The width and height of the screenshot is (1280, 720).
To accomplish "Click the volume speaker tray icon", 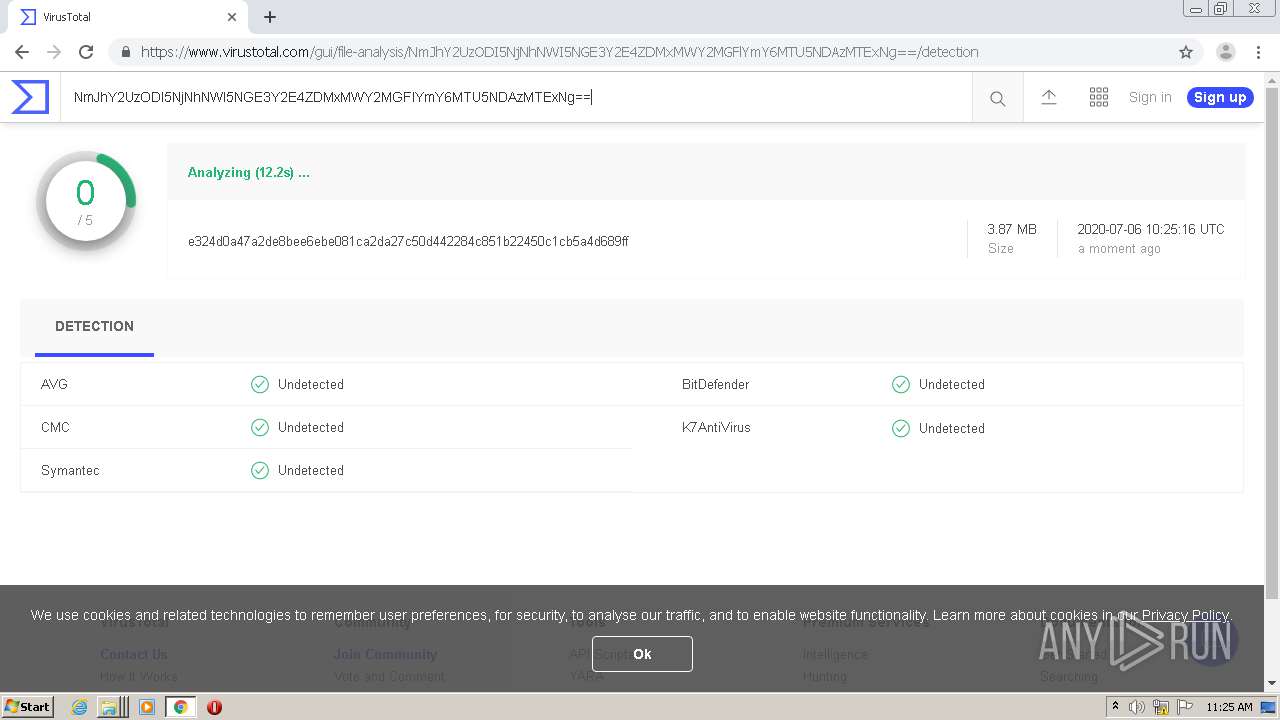I will point(1137,707).
